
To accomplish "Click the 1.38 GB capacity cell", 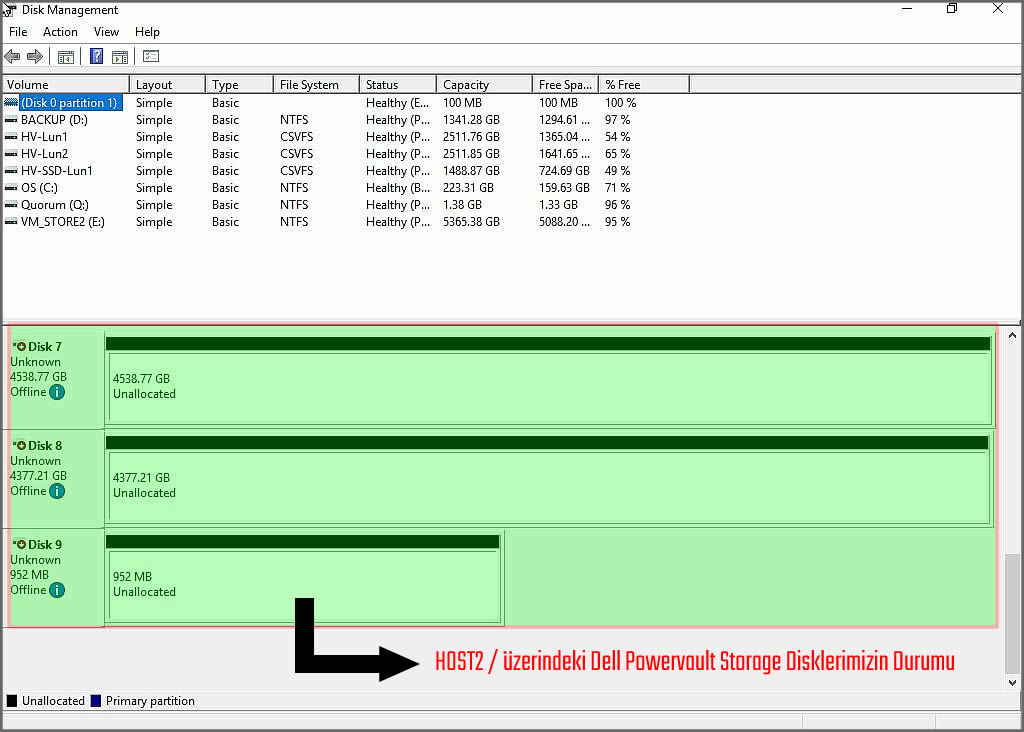I will [x=462, y=205].
